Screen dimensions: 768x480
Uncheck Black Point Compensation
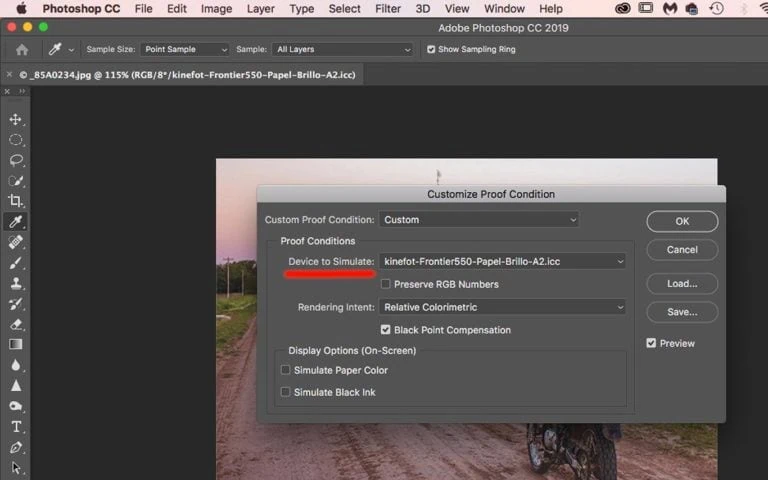386,330
